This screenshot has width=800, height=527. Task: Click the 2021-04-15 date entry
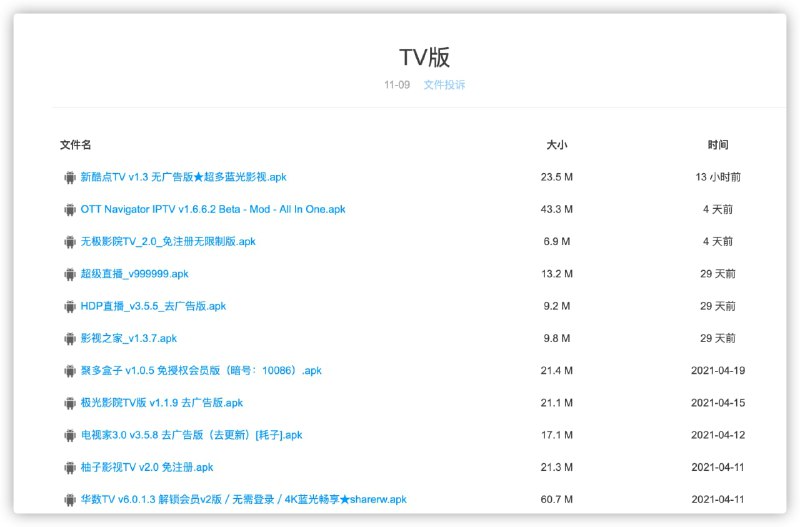click(x=718, y=403)
